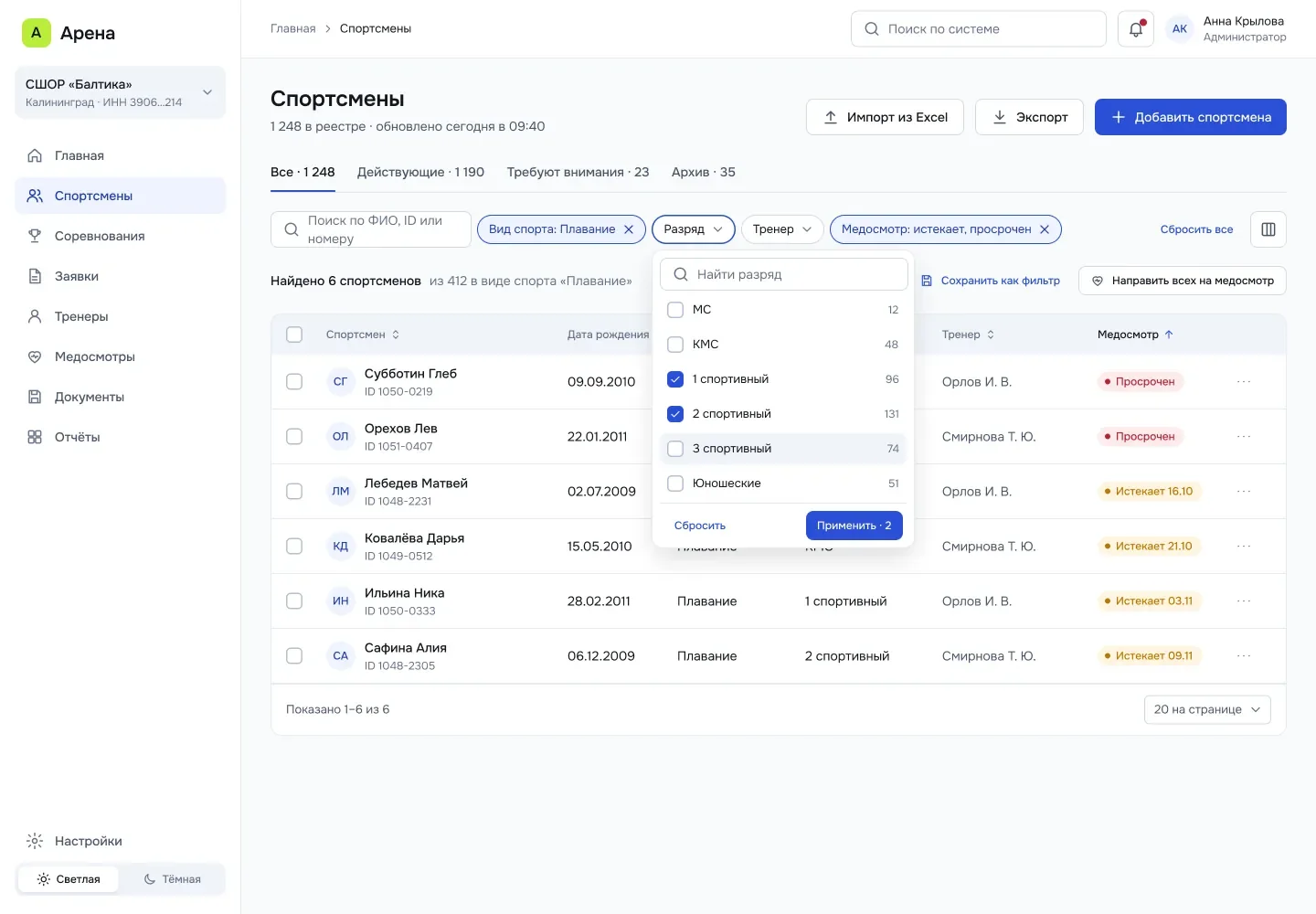The width and height of the screenshot is (1316, 914).
Task: Remove the Плавание sport filter chip
Action: point(629,229)
